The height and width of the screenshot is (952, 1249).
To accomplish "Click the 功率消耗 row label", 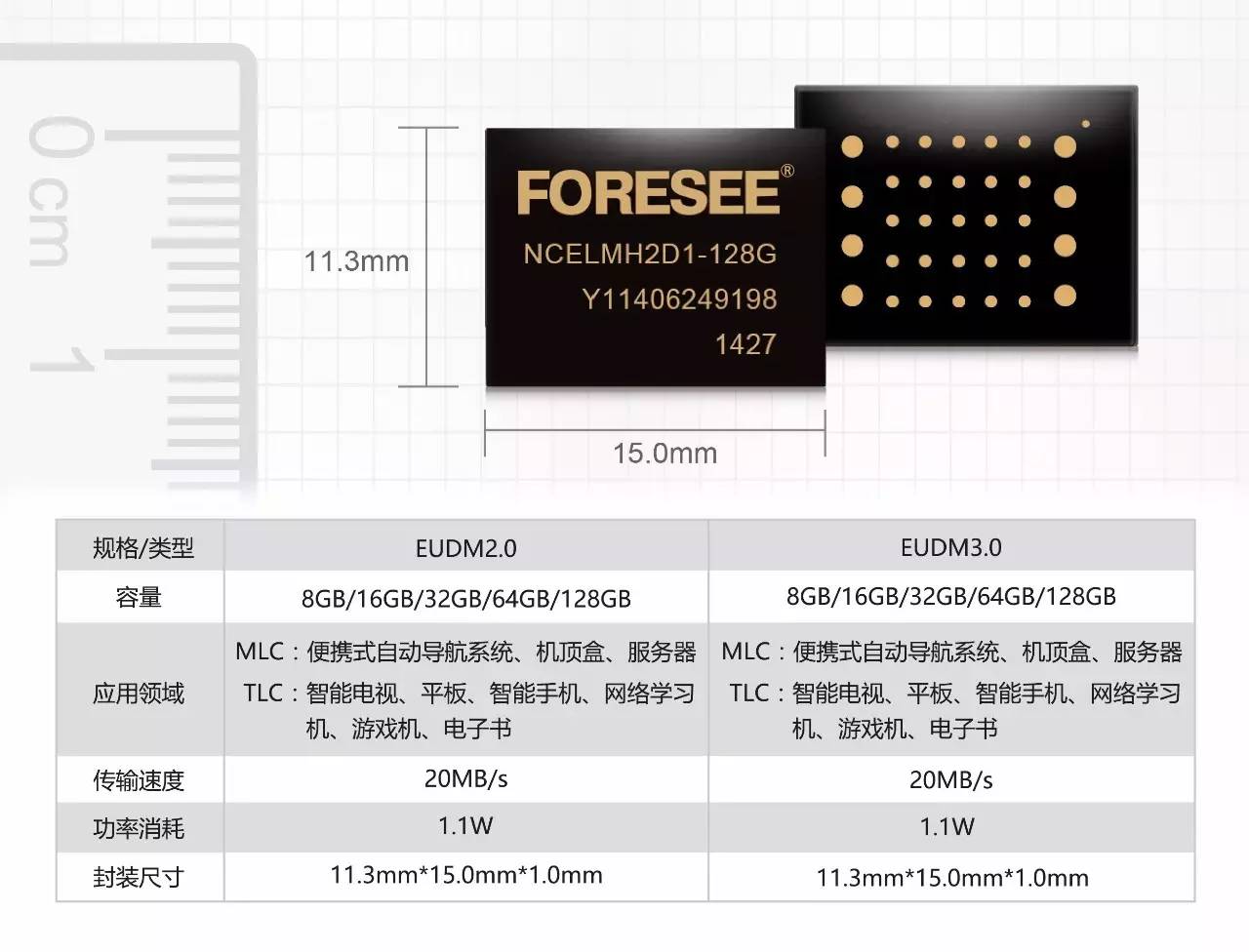I will tap(139, 829).
